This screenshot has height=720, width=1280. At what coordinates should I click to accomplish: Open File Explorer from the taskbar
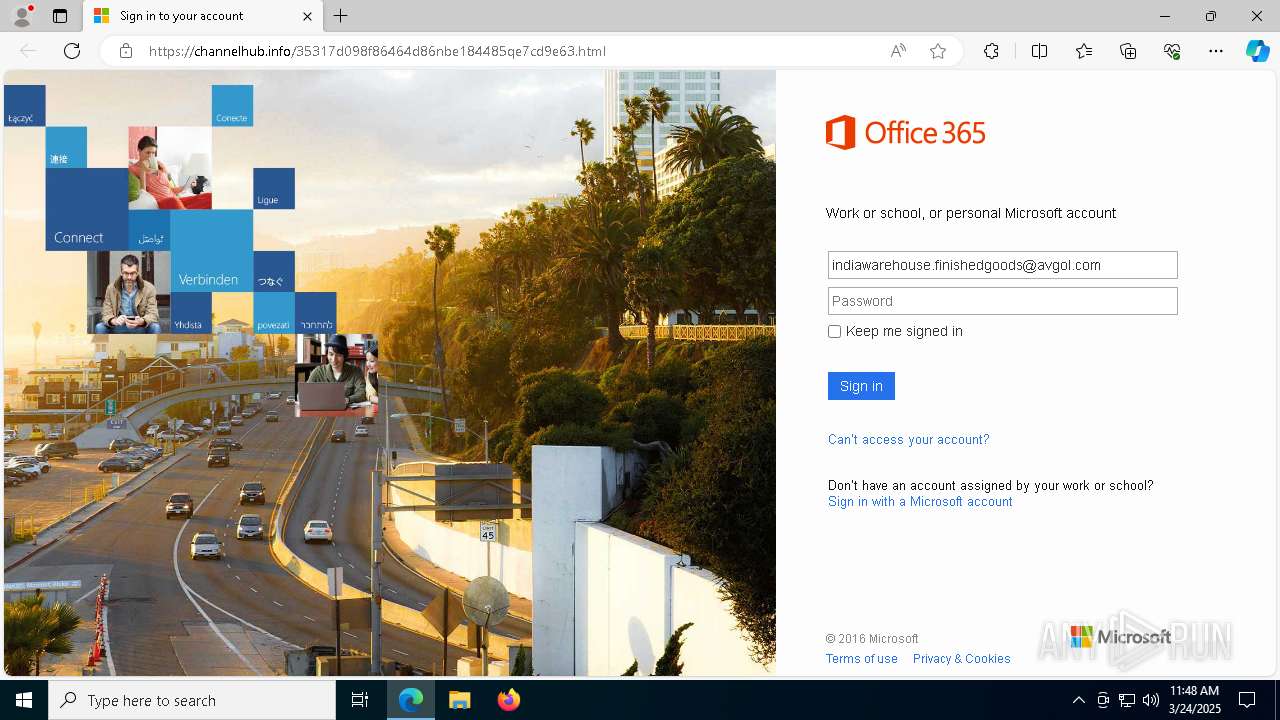460,700
